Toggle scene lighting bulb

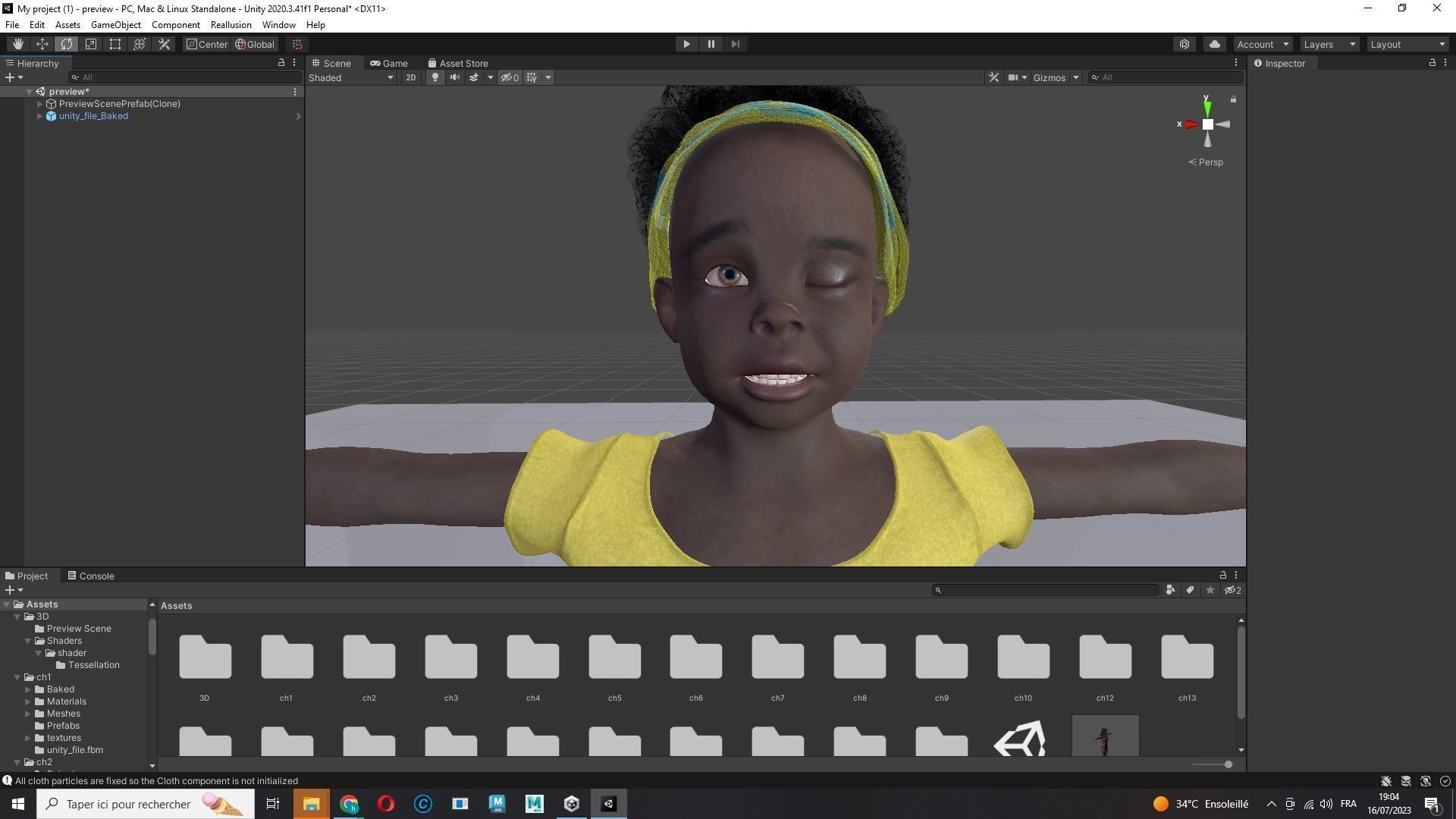point(435,77)
